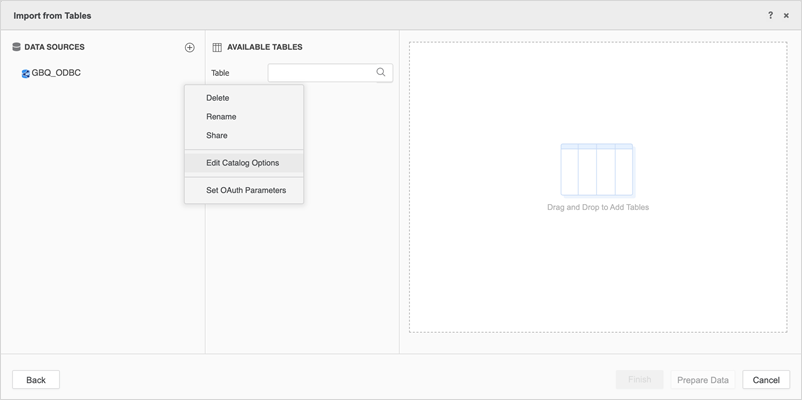Click the GBQ_ODBC connection icon
This screenshot has width=802, height=400.
click(x=26, y=74)
